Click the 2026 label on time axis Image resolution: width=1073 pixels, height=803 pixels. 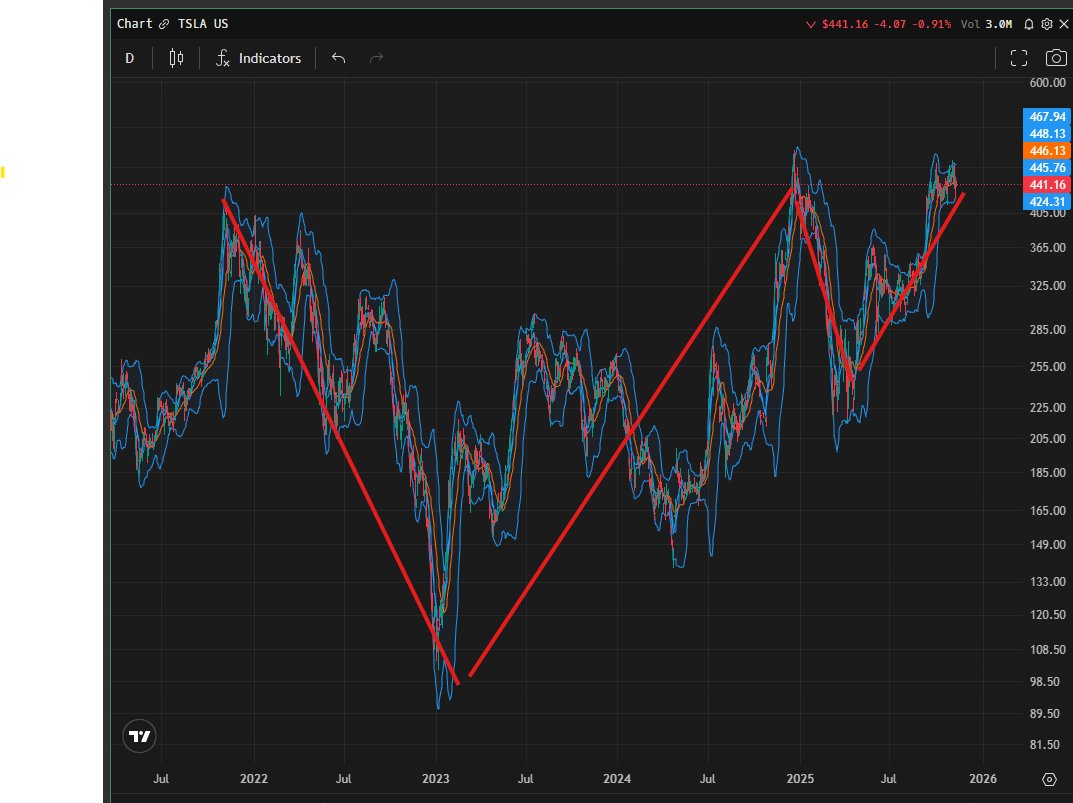click(983, 778)
